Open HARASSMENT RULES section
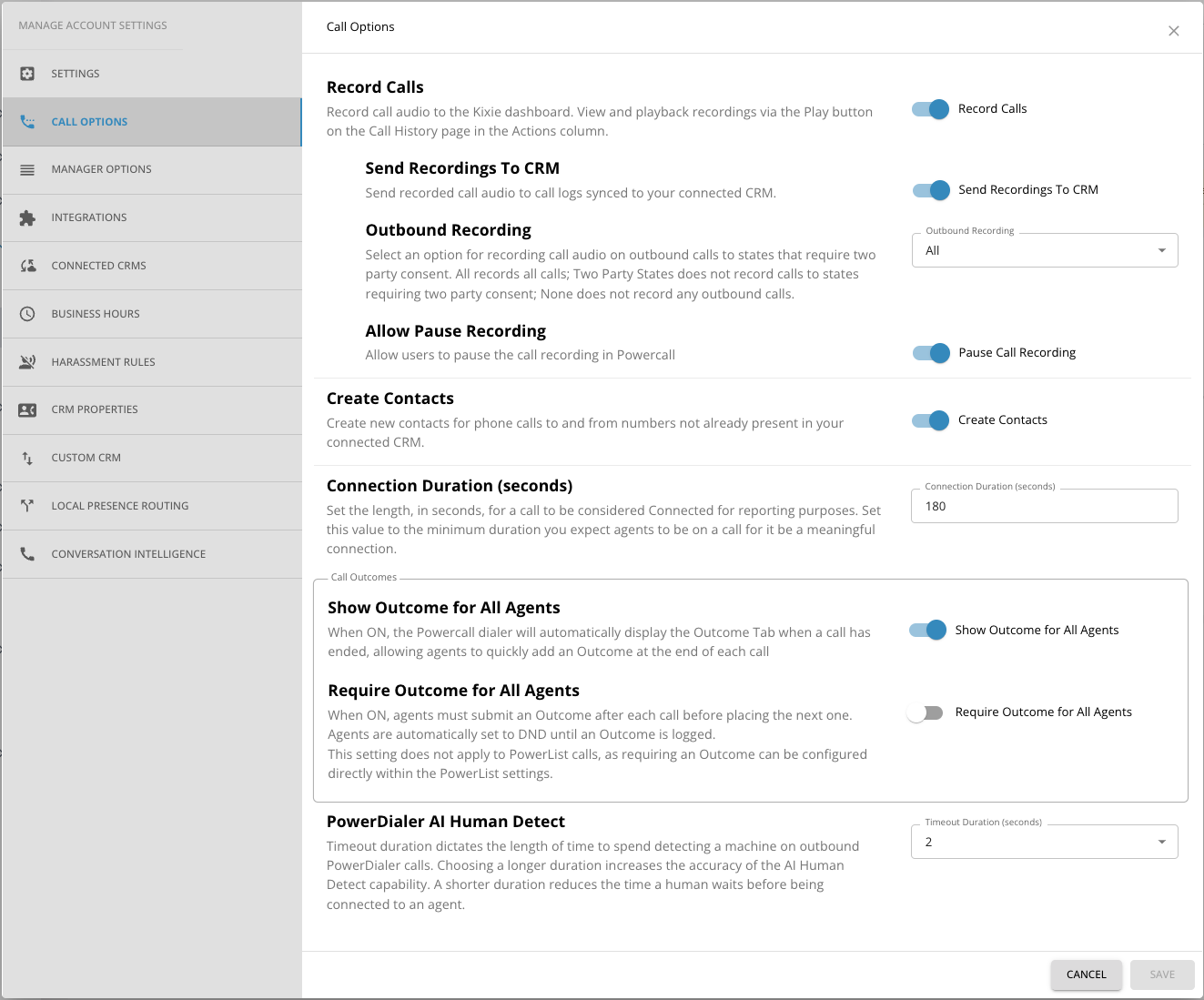Screen dimensions: 1204x1000 point(152,362)
